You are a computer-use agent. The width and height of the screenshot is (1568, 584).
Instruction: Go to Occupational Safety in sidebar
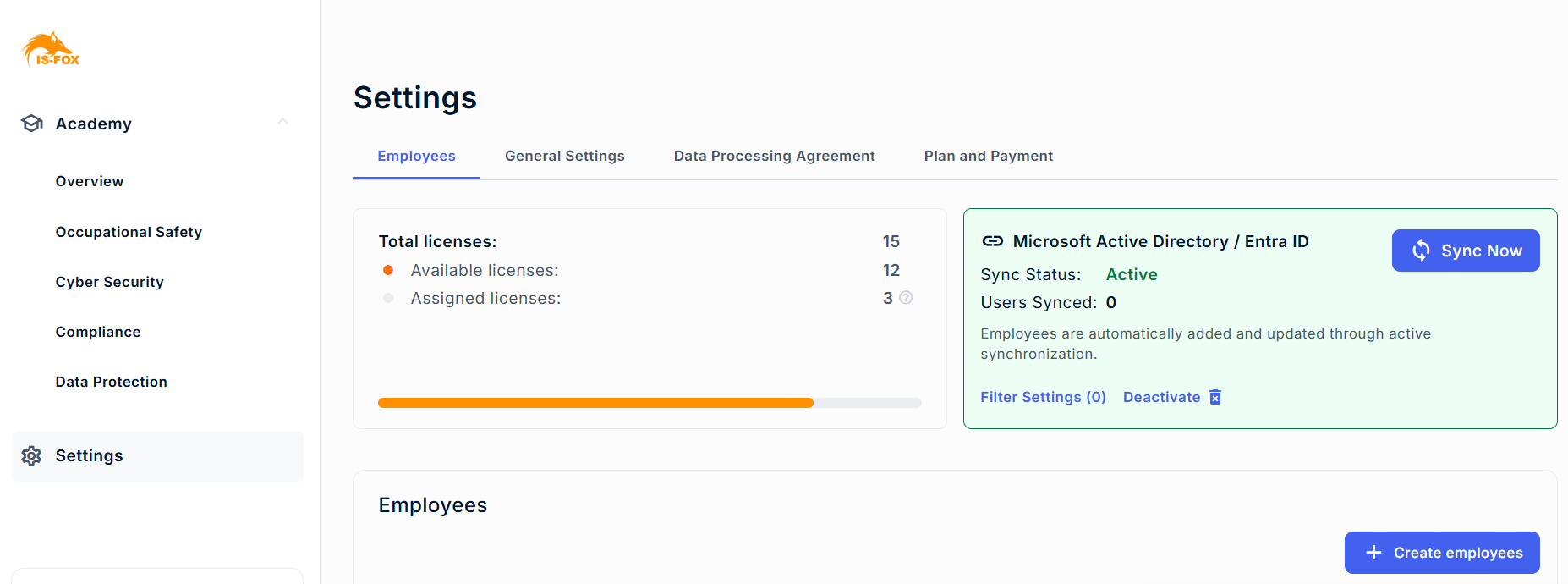pyautogui.click(x=129, y=232)
